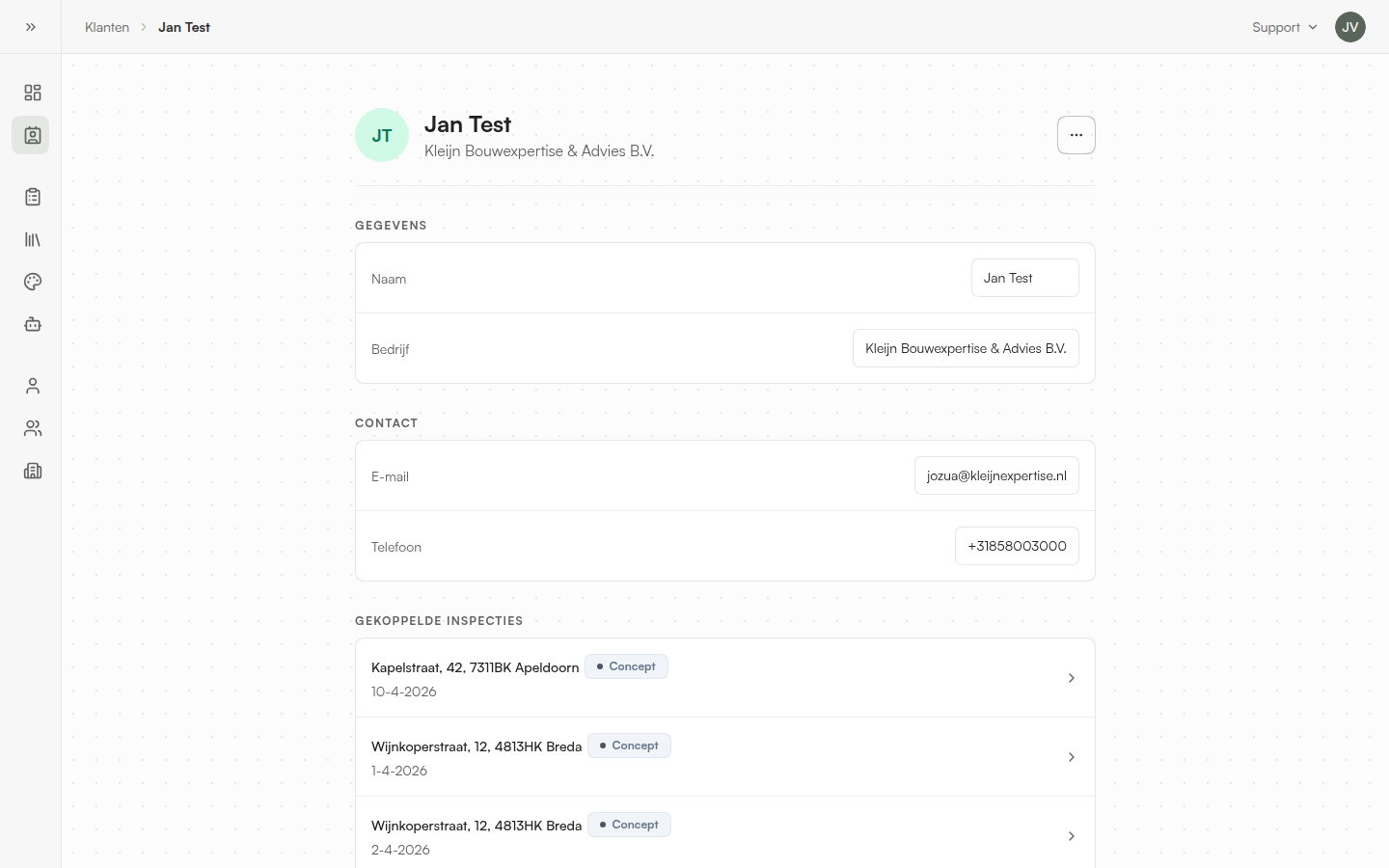Viewport: 1389px width, 868px height.
Task: Click chevron on the 2-4-2026 inspection row
Action: click(x=1072, y=836)
